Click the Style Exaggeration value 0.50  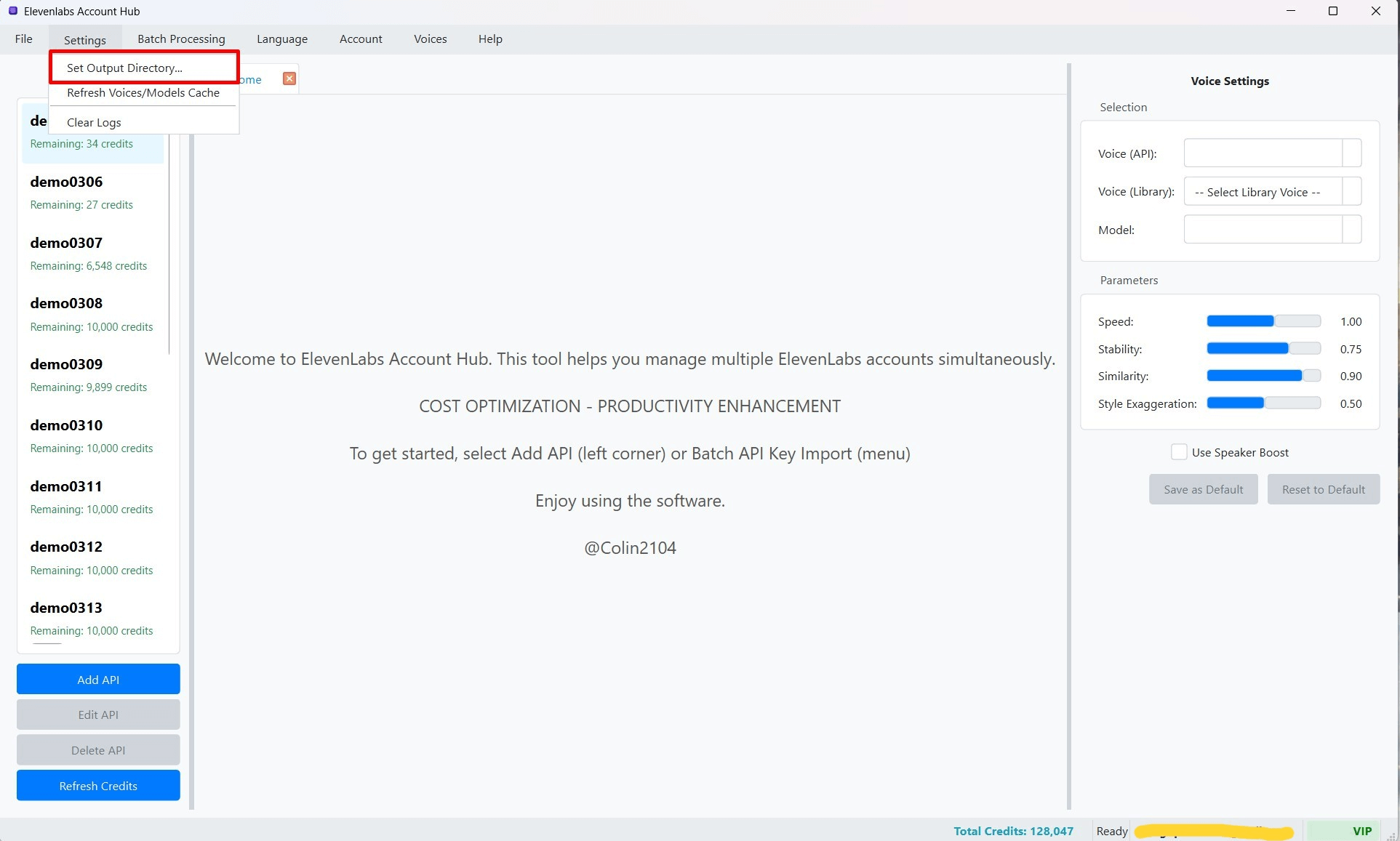(x=1351, y=403)
